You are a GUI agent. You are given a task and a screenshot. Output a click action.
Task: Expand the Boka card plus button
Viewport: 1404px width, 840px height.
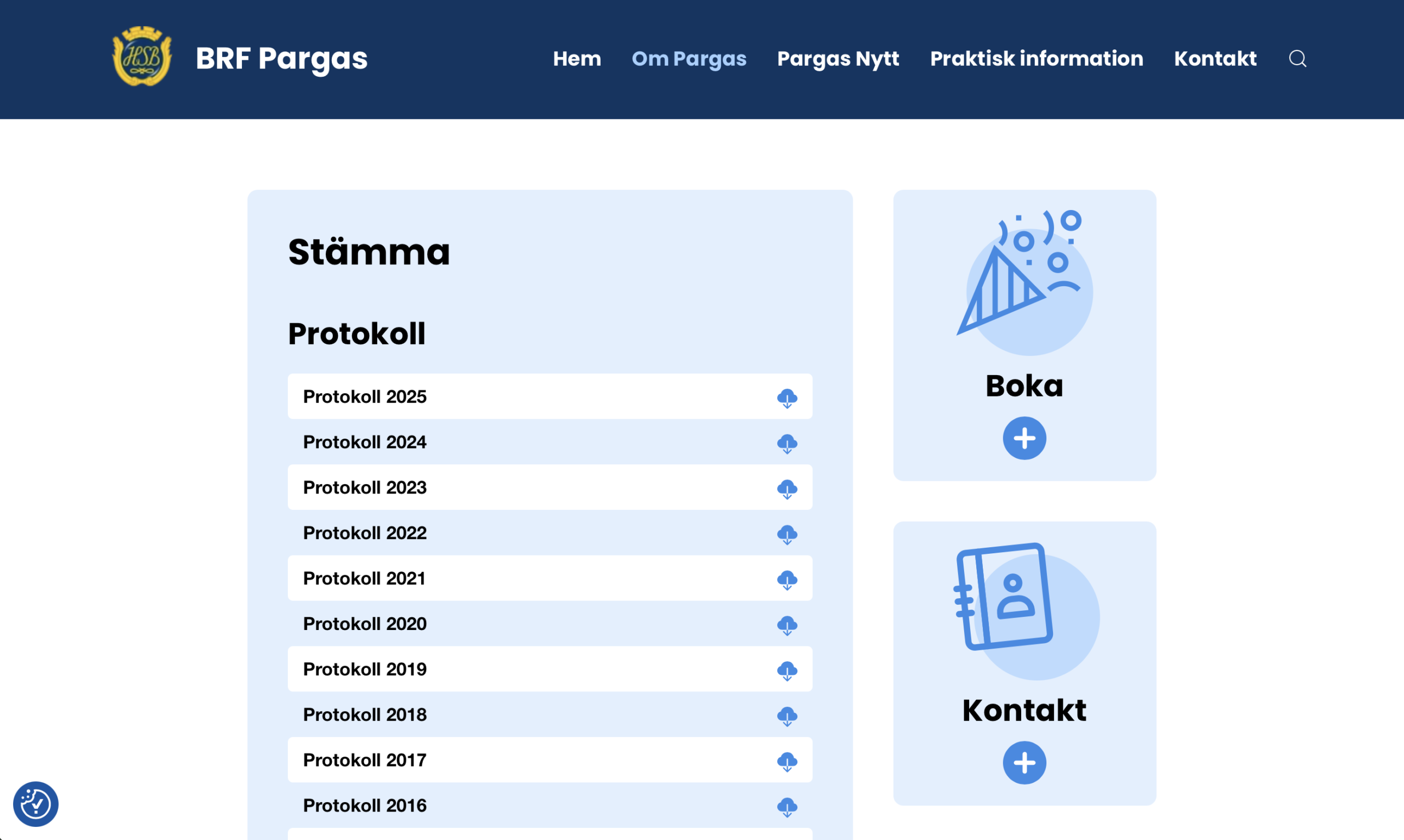point(1024,438)
